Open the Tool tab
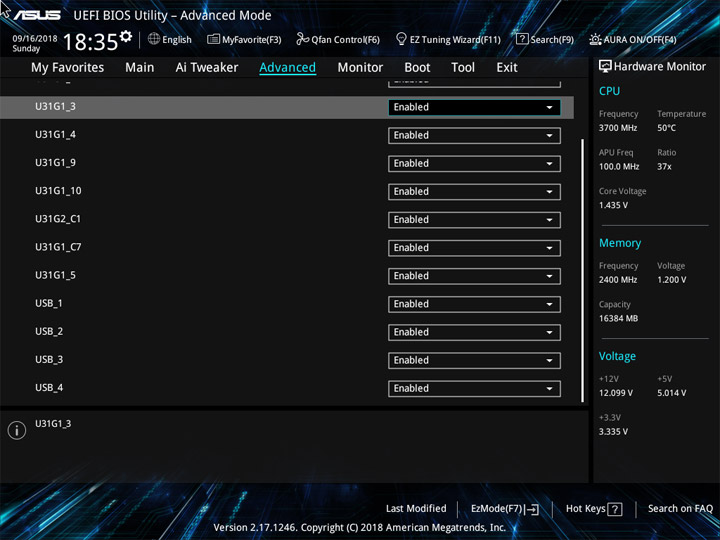 tap(463, 68)
